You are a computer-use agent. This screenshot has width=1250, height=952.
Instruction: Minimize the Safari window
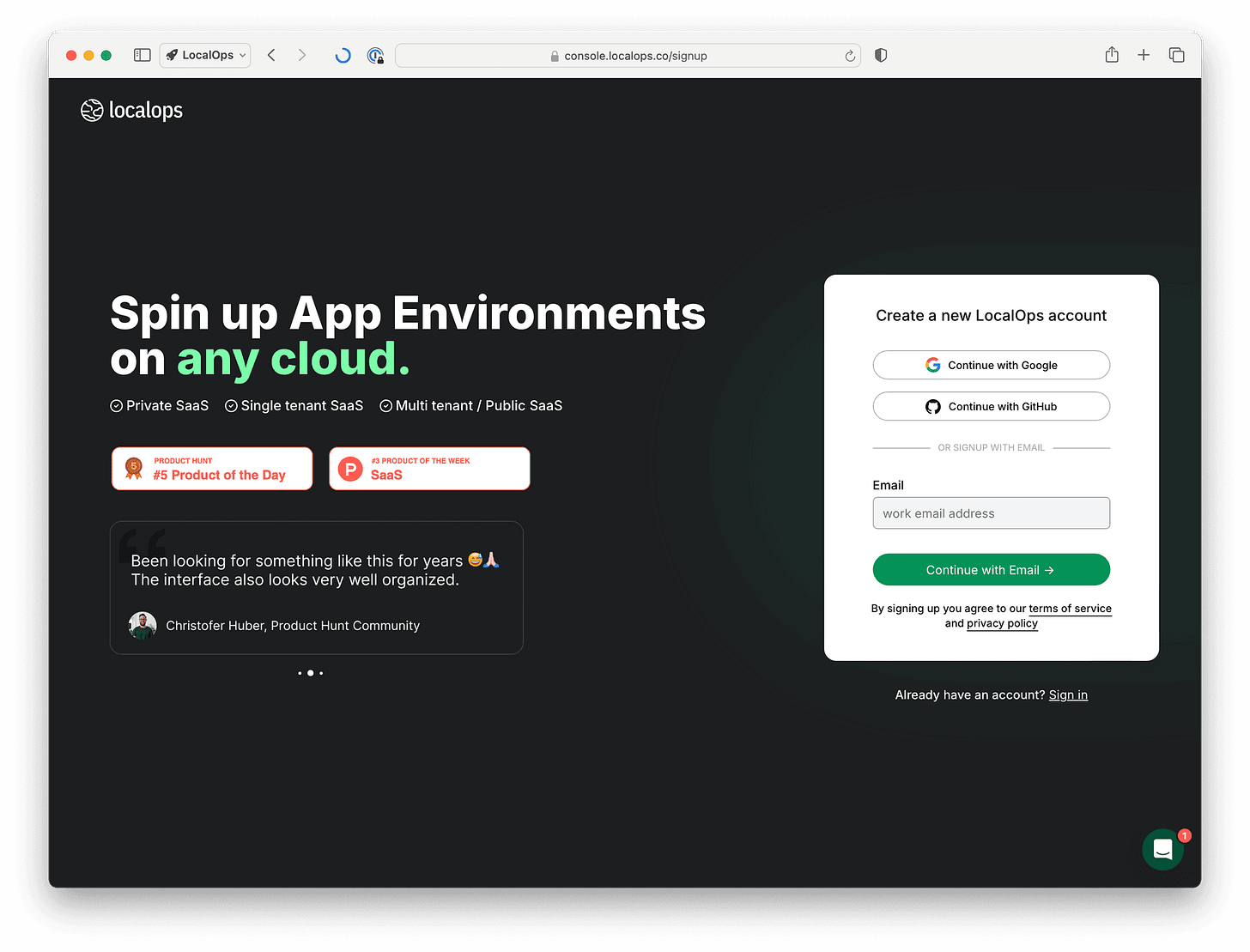[x=88, y=55]
